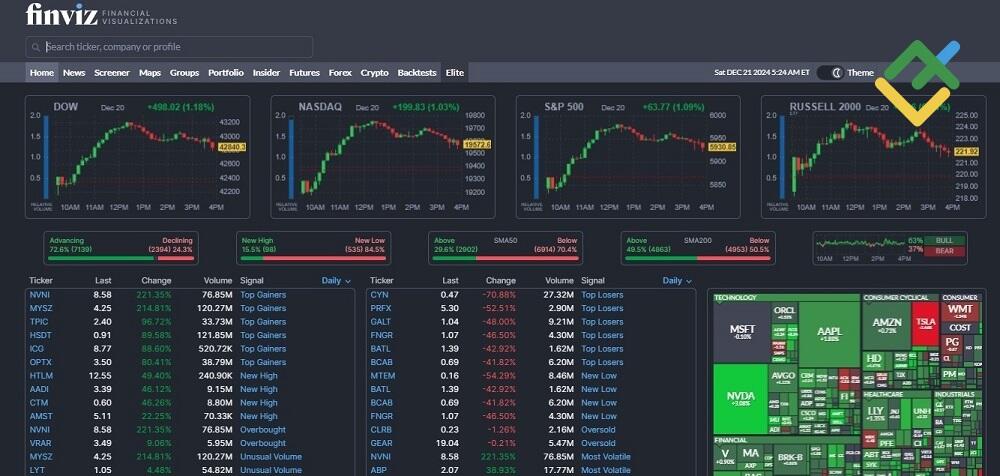
Task: Select the NVDA tile in heatmap
Action: coord(740,399)
